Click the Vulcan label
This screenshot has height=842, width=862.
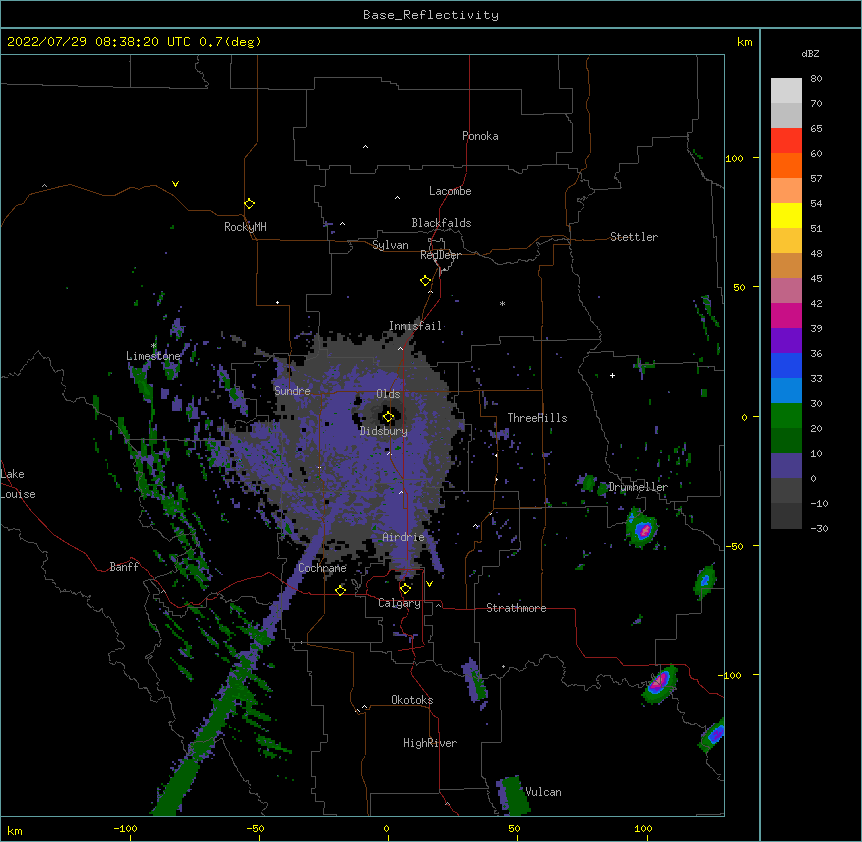coord(543,792)
